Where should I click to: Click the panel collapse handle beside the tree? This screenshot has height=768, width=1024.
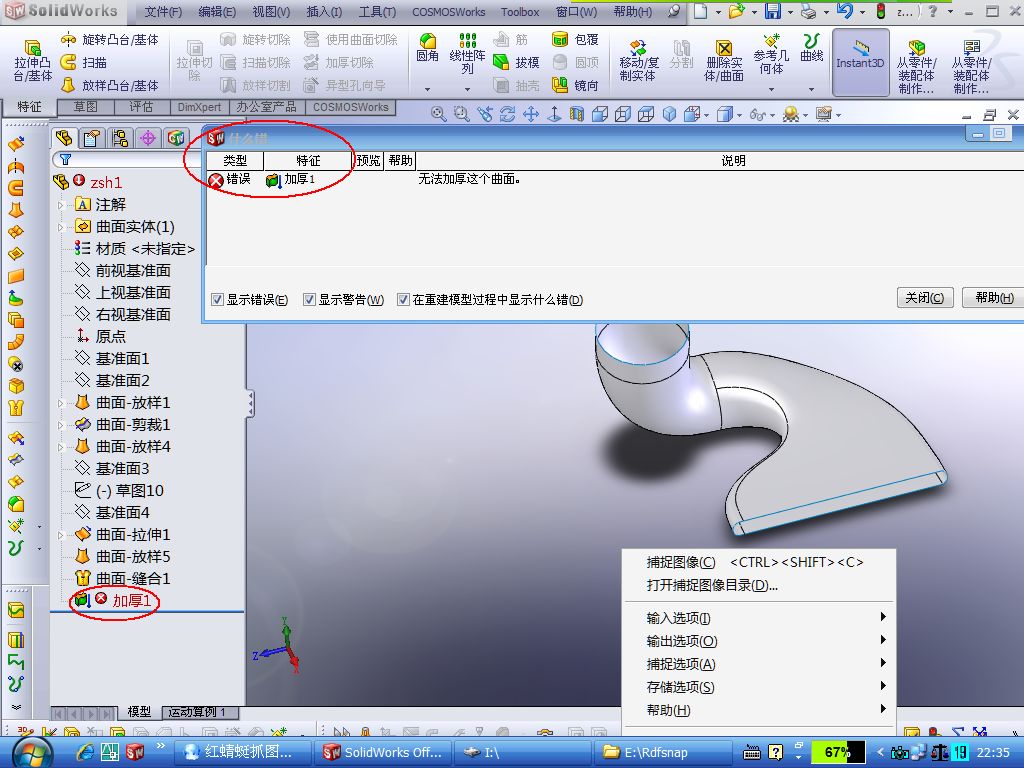(x=250, y=404)
